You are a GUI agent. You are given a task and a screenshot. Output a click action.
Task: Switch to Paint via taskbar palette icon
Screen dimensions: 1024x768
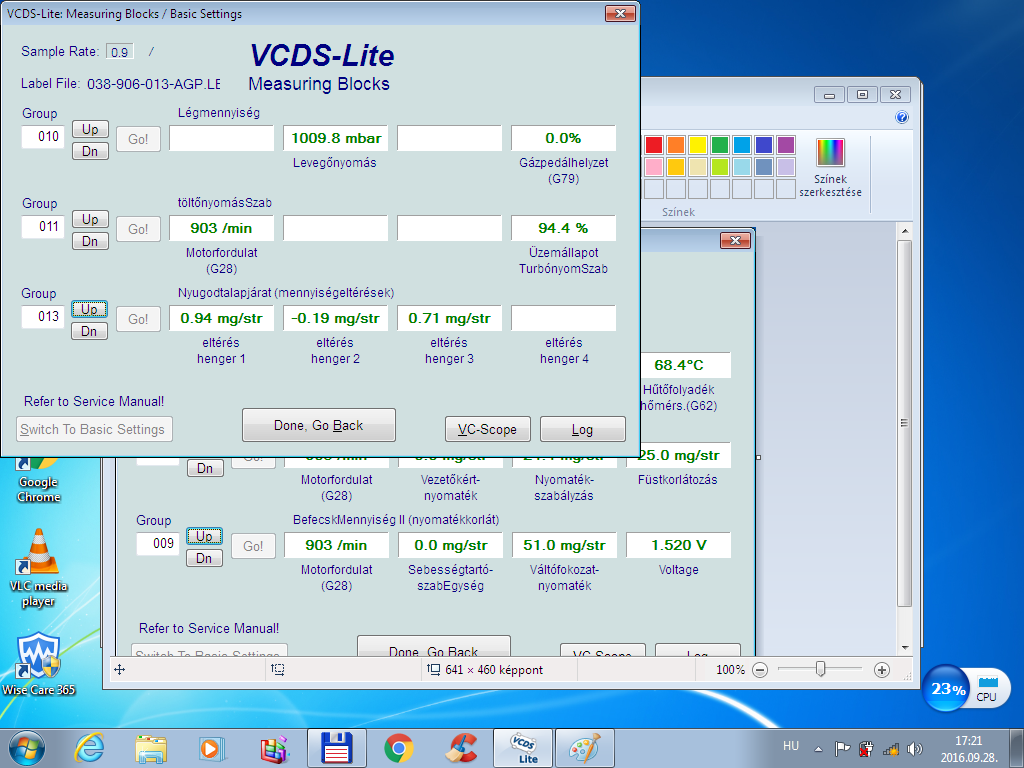[584, 748]
